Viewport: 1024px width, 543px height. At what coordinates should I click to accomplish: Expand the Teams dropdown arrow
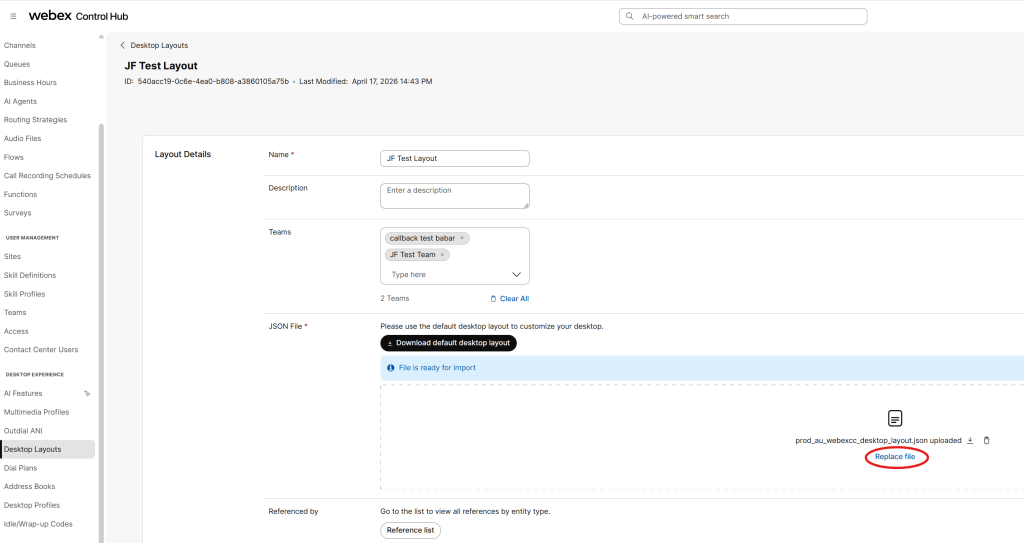[516, 274]
